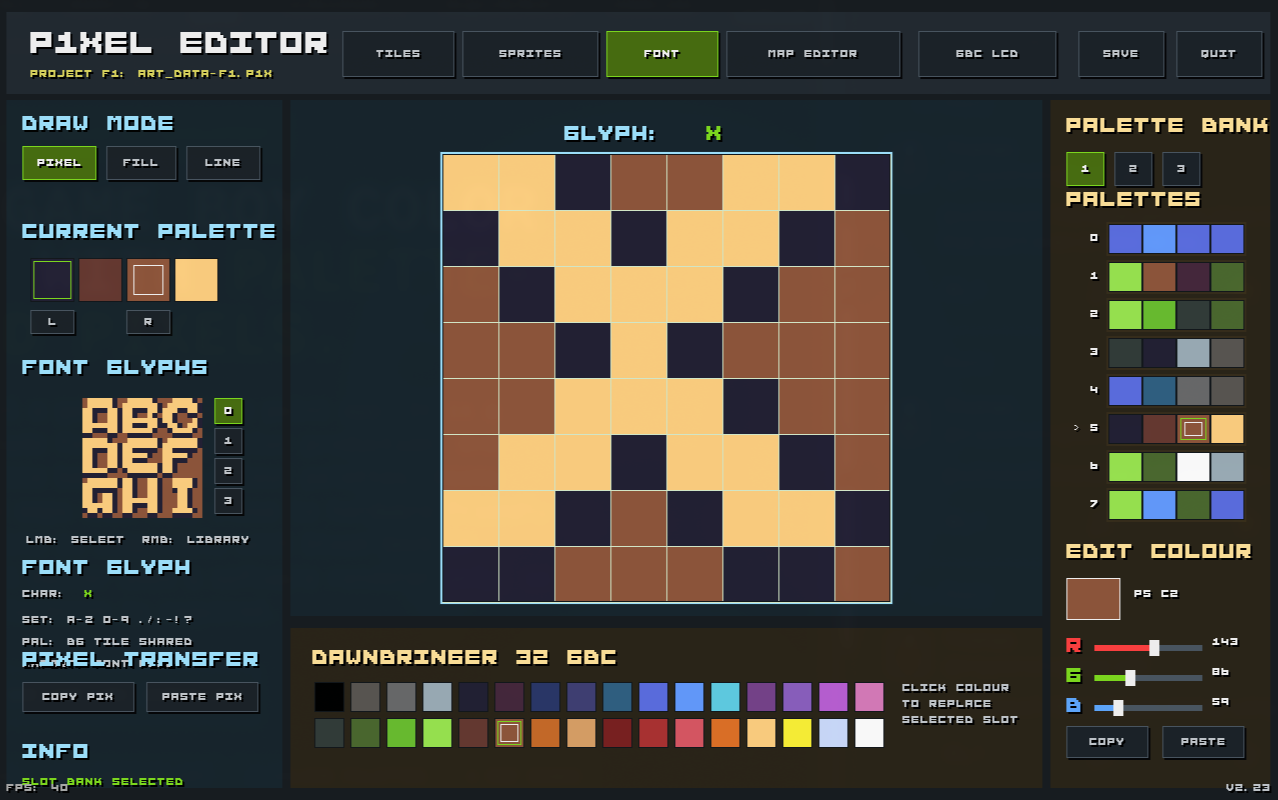The image size is (1278, 800).
Task: Click the light blue swatch in palette 0
Action: (1159, 239)
